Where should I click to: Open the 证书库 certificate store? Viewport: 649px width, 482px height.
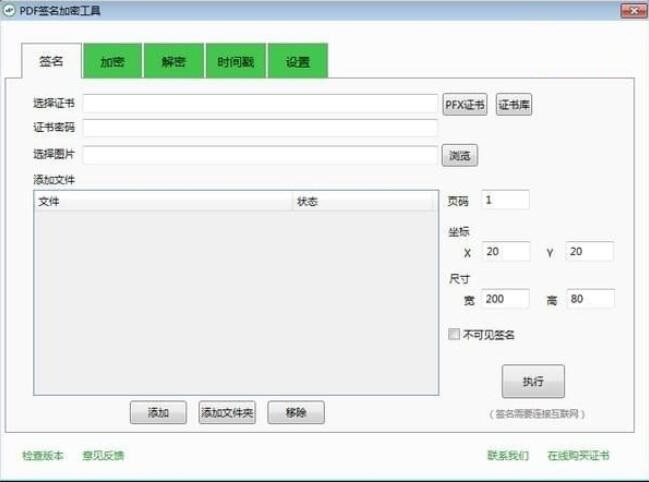point(514,104)
